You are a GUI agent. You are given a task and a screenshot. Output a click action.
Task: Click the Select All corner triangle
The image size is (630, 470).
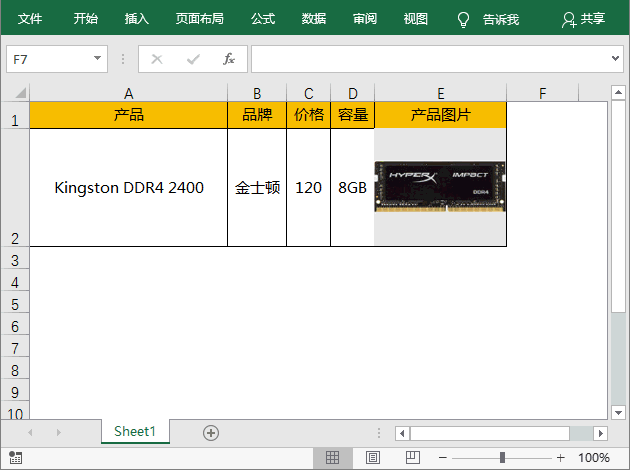[x=20, y=93]
